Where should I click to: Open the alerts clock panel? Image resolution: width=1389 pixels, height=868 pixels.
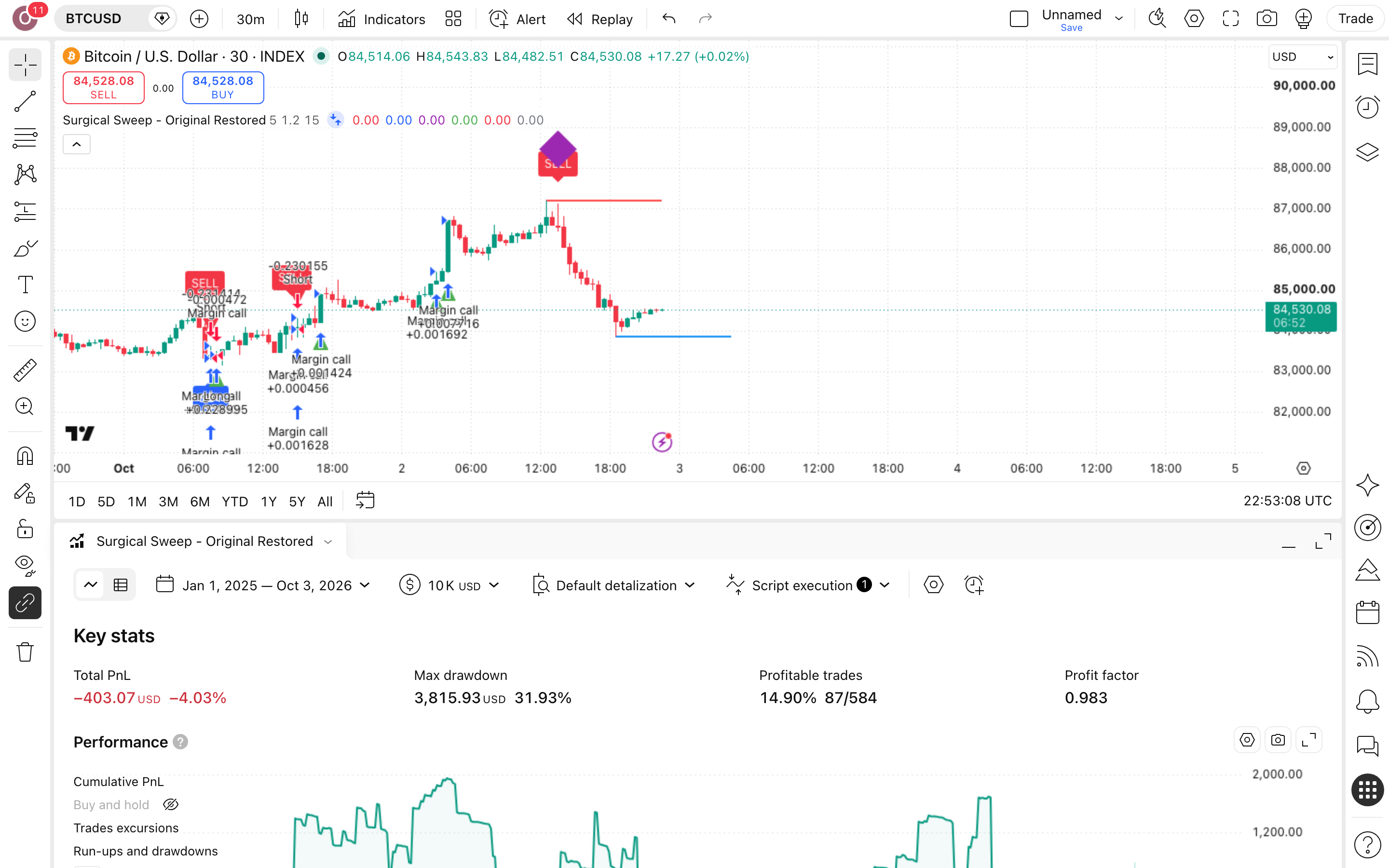coord(1368,108)
